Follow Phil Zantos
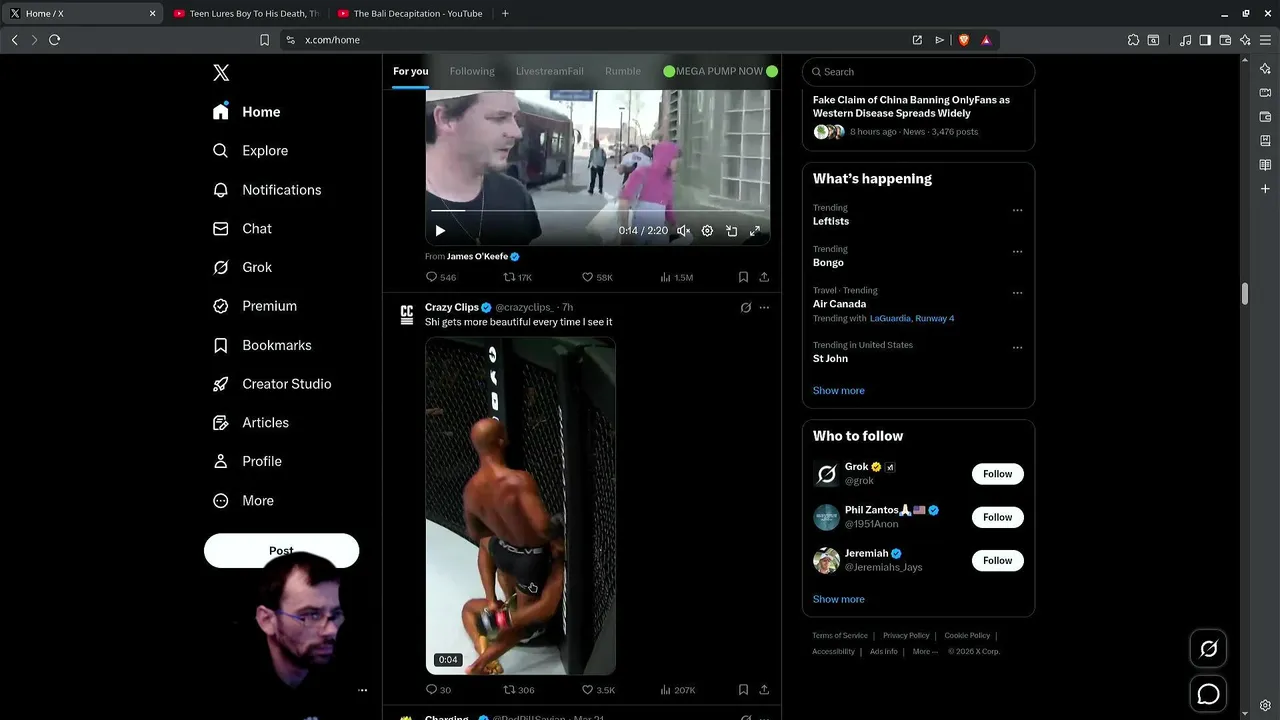The width and height of the screenshot is (1280, 720). (x=997, y=517)
